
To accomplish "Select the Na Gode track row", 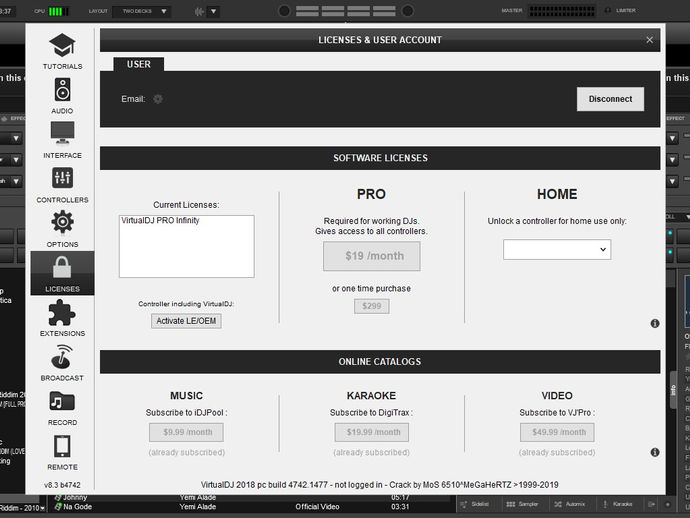I will pyautogui.click(x=251, y=507).
